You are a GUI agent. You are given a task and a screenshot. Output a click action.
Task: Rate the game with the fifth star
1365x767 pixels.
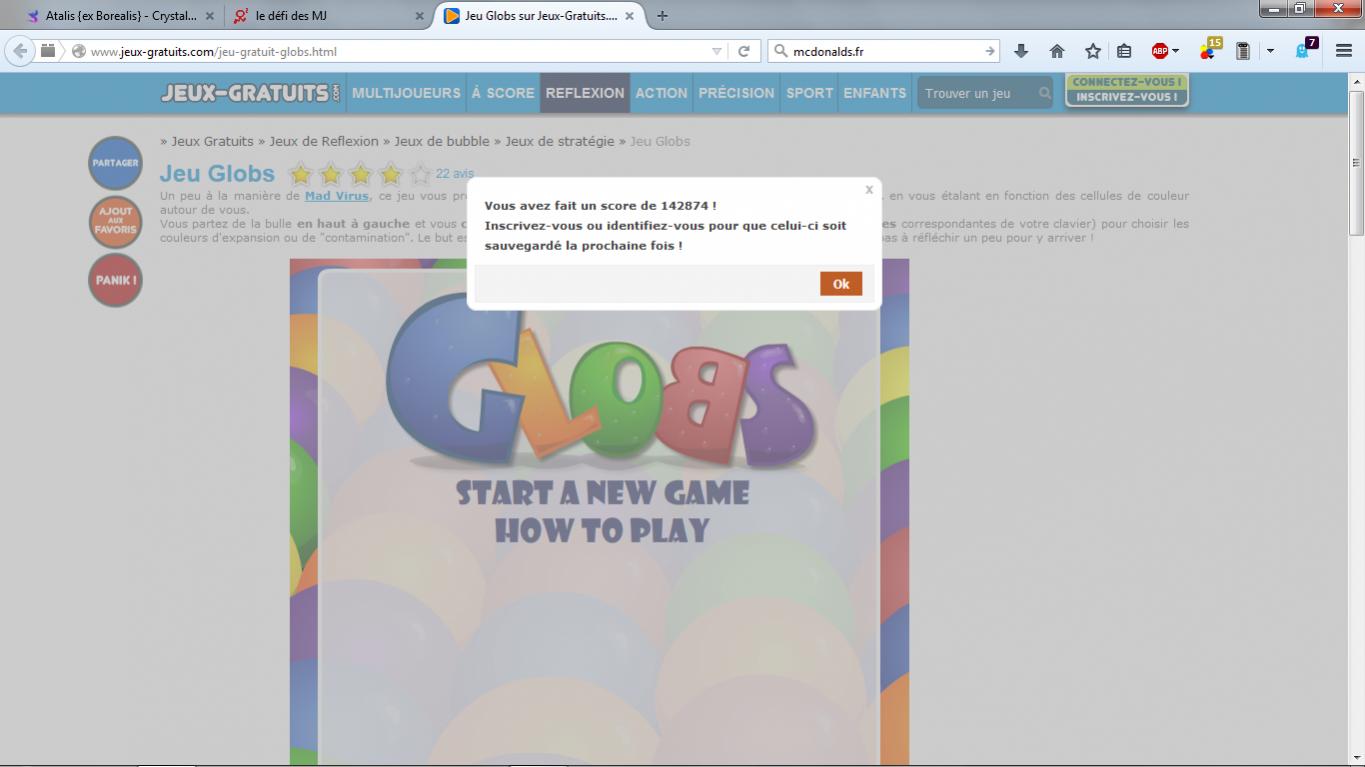420,175
